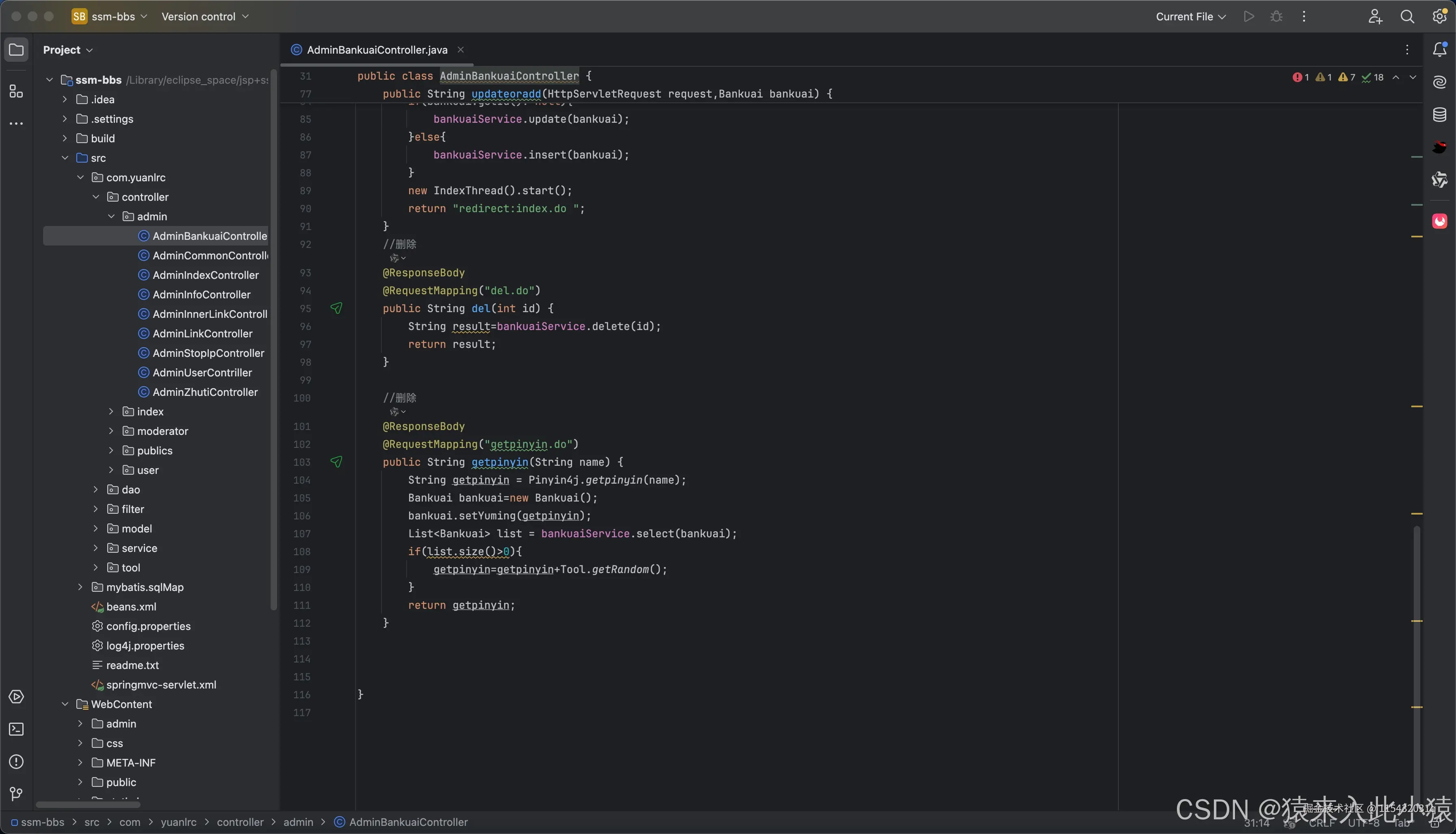
Task: Open the Structure tool window icon
Action: [16, 91]
